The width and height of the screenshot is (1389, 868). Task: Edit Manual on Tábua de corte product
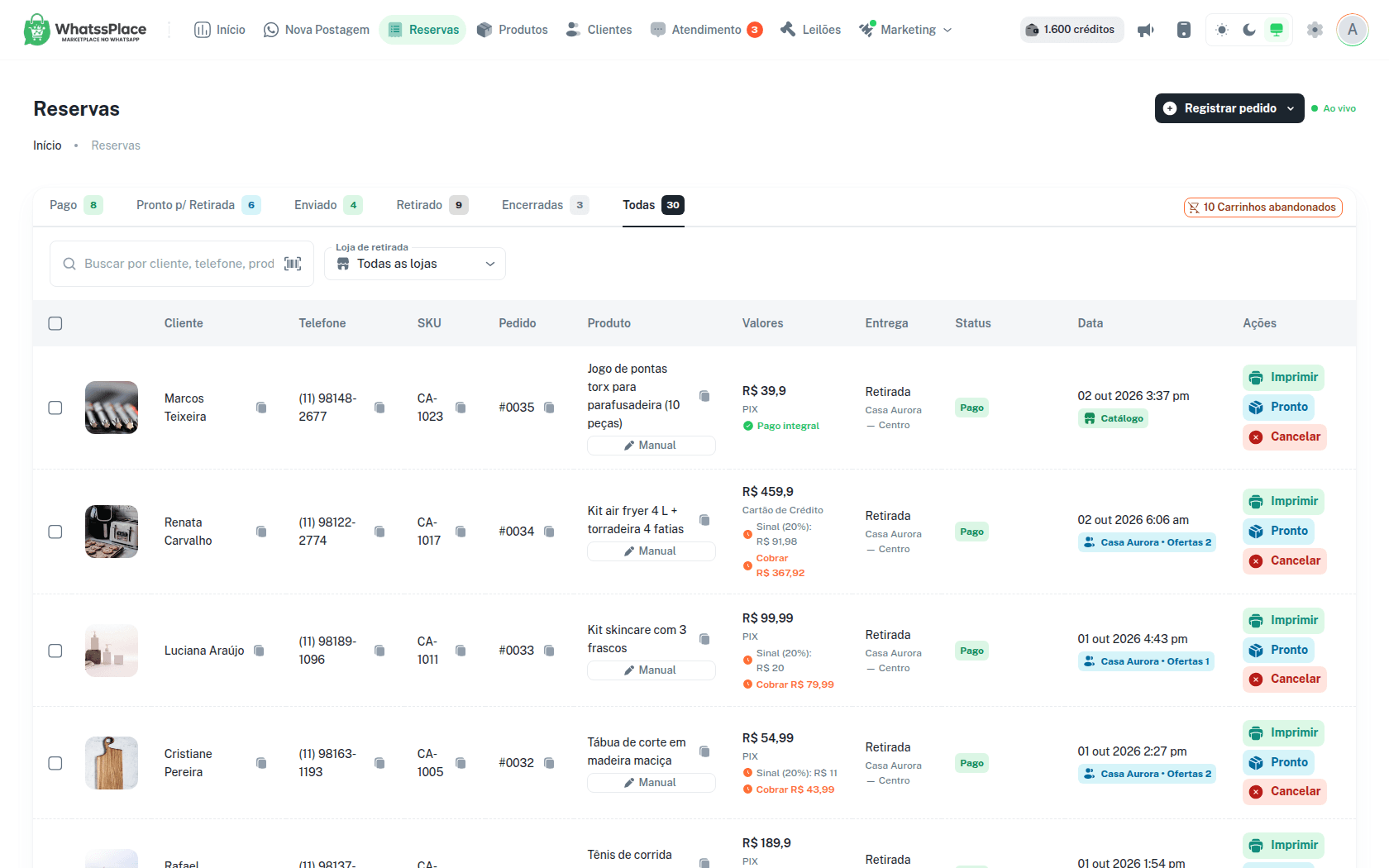(652, 783)
